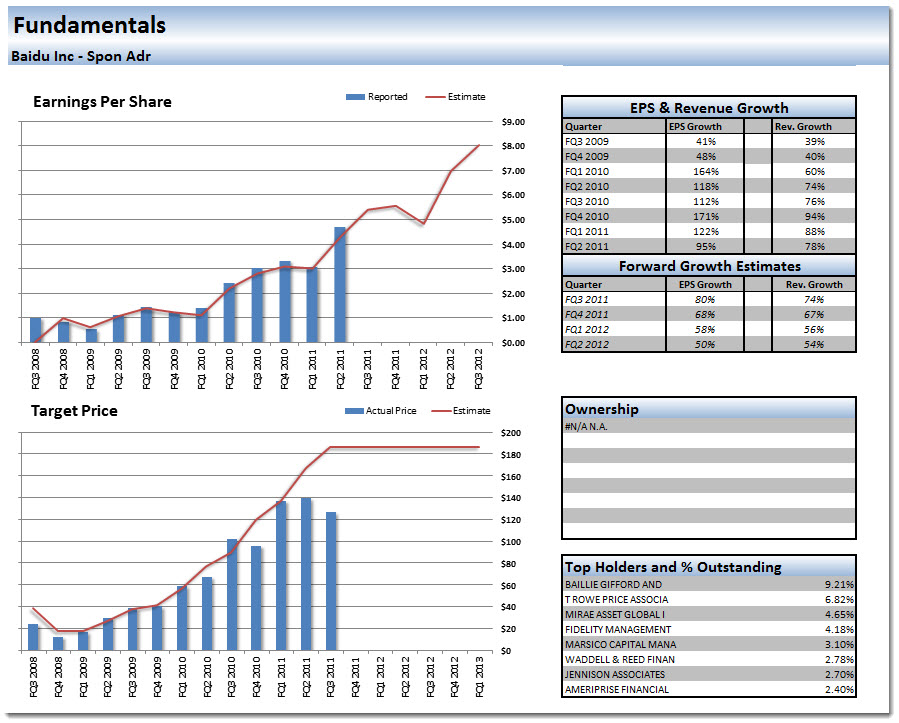Click the 6.82% value for T Rowe Price

838,600
